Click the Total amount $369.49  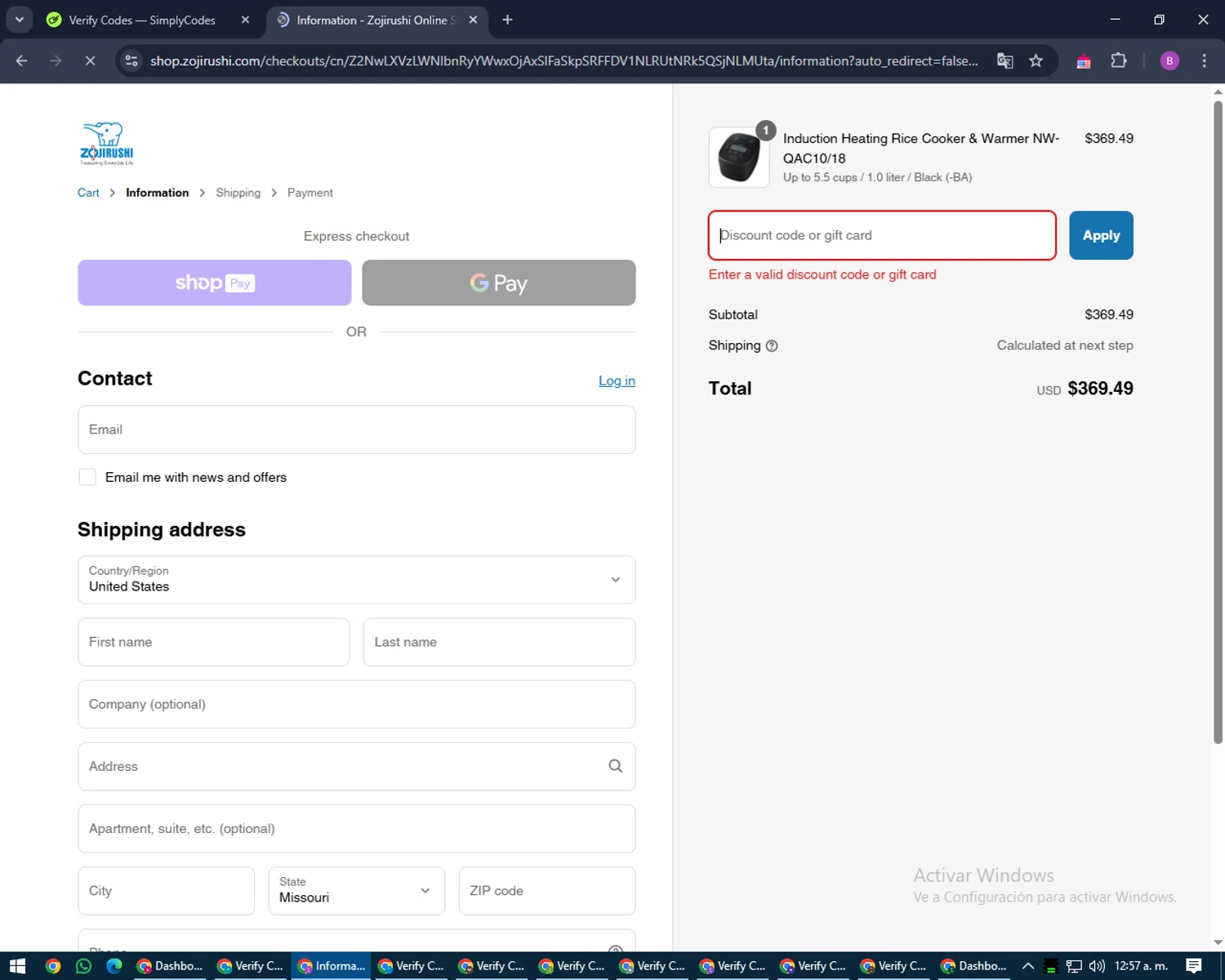1100,389
